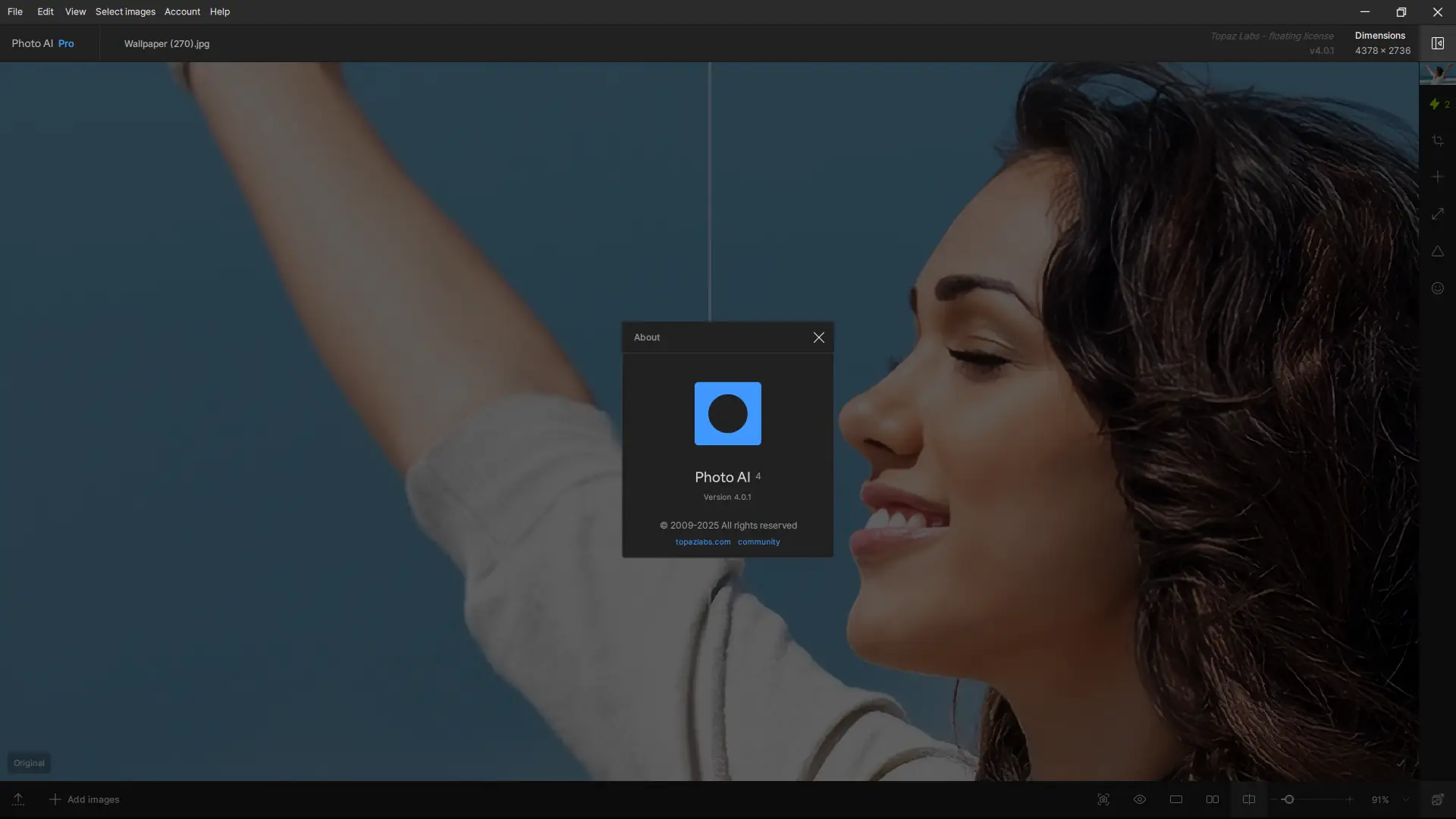Open the community link

(x=758, y=542)
